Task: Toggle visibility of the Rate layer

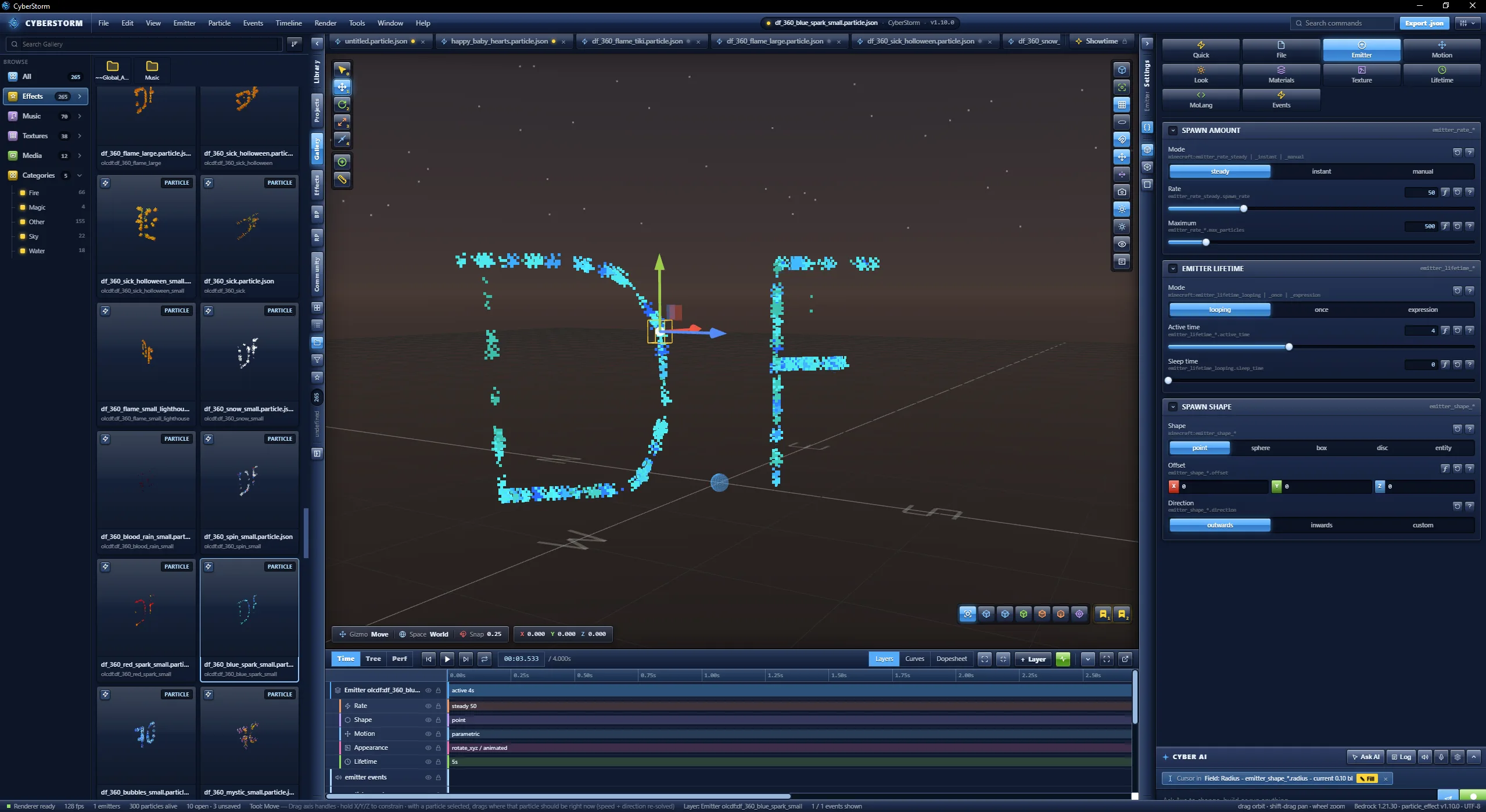Action: [428, 706]
